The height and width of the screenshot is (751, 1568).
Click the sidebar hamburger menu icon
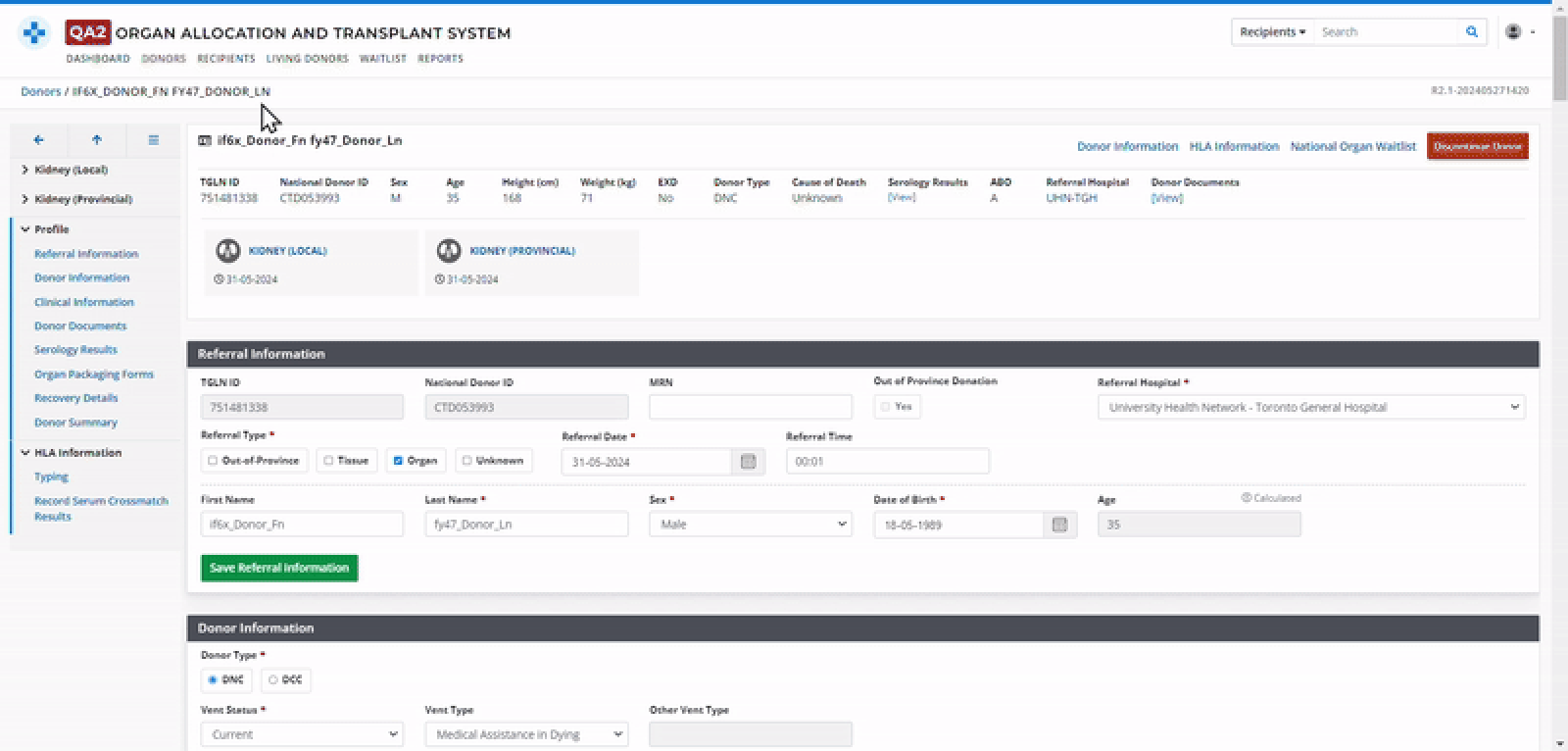153,140
